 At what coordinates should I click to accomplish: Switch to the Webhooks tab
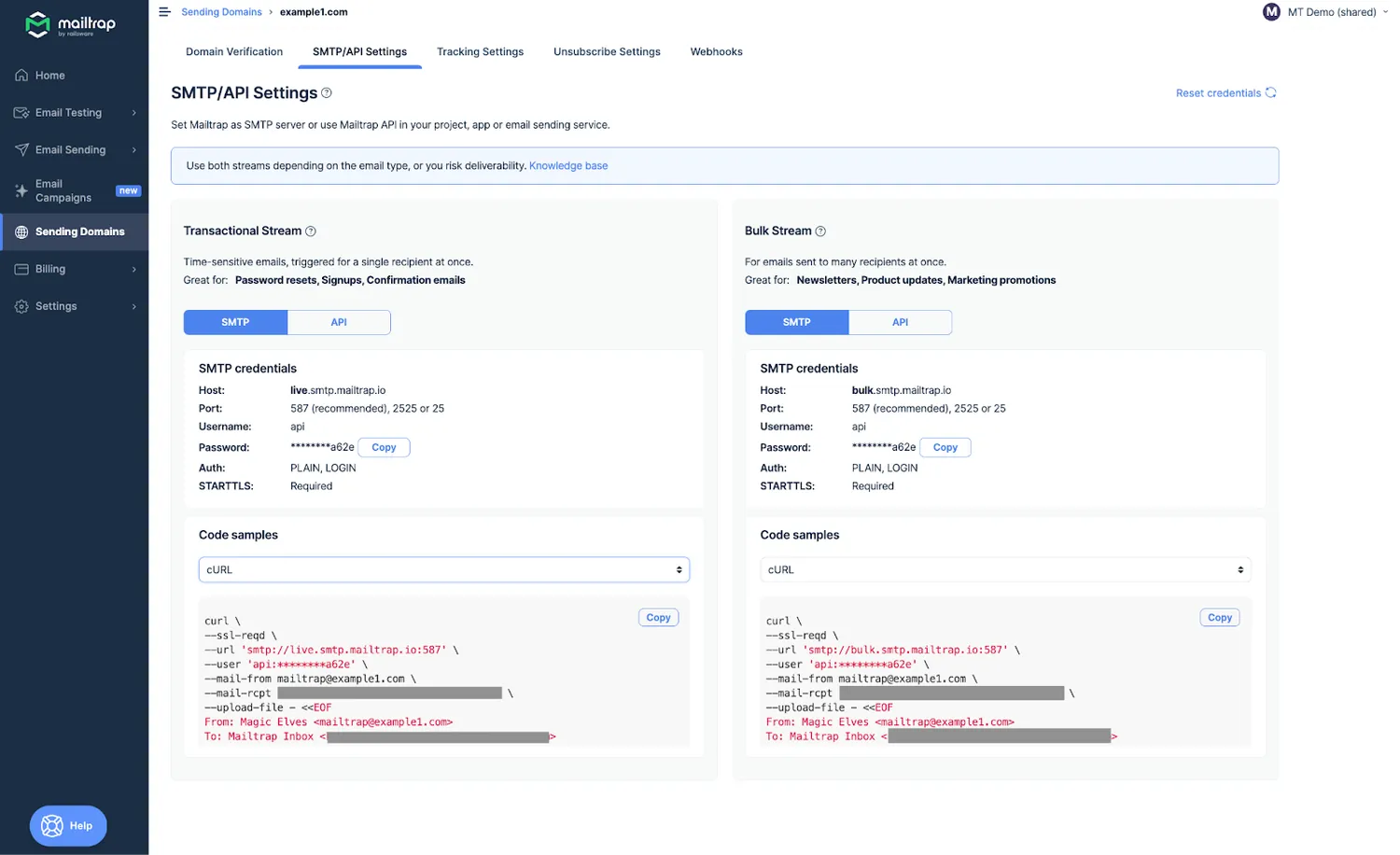point(717,52)
